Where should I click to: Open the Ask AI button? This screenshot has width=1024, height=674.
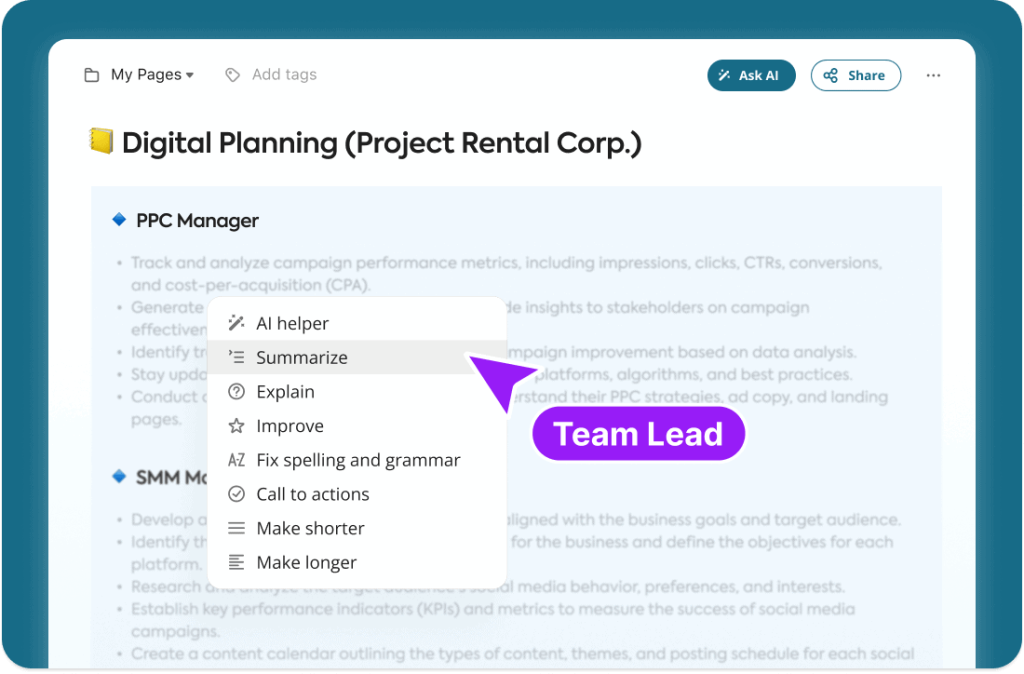pos(751,75)
